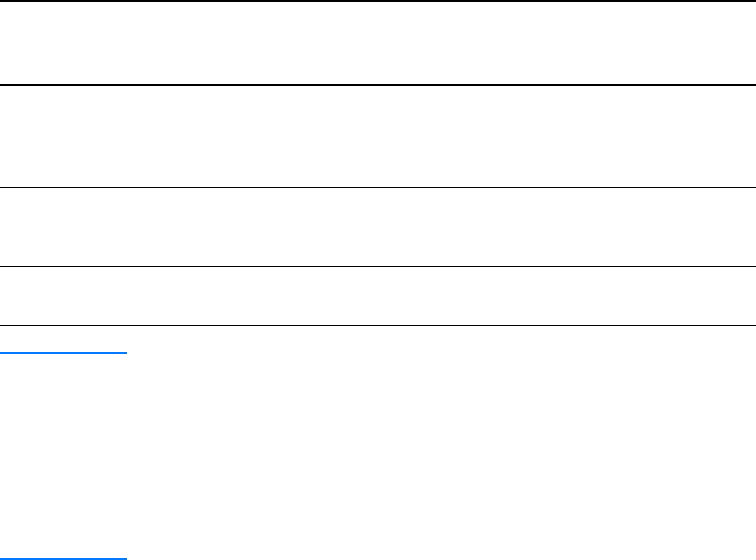Click the bottom table border line

(x=378, y=325)
